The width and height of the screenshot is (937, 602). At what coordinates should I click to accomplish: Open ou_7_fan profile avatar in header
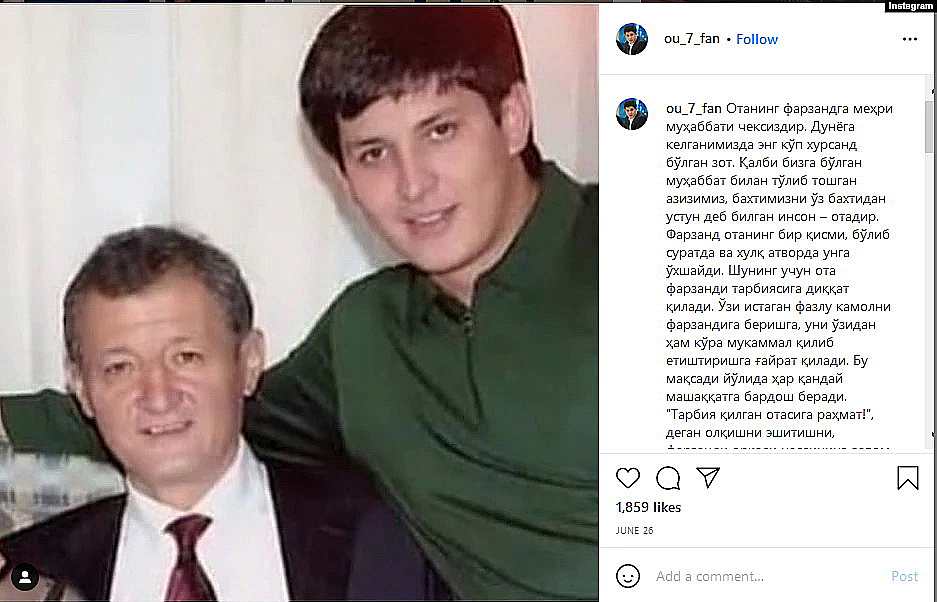[x=632, y=39]
